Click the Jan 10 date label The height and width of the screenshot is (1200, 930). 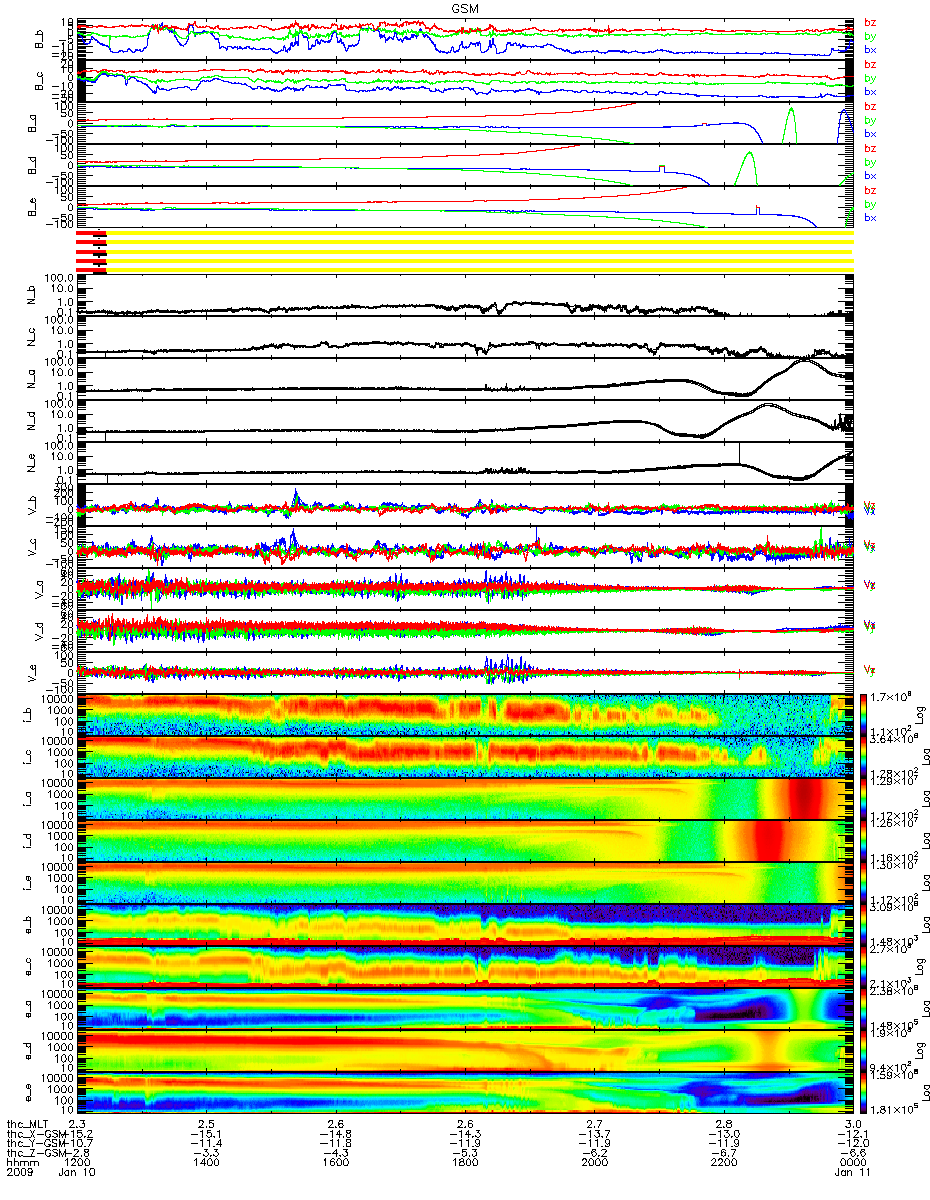click(x=77, y=1171)
